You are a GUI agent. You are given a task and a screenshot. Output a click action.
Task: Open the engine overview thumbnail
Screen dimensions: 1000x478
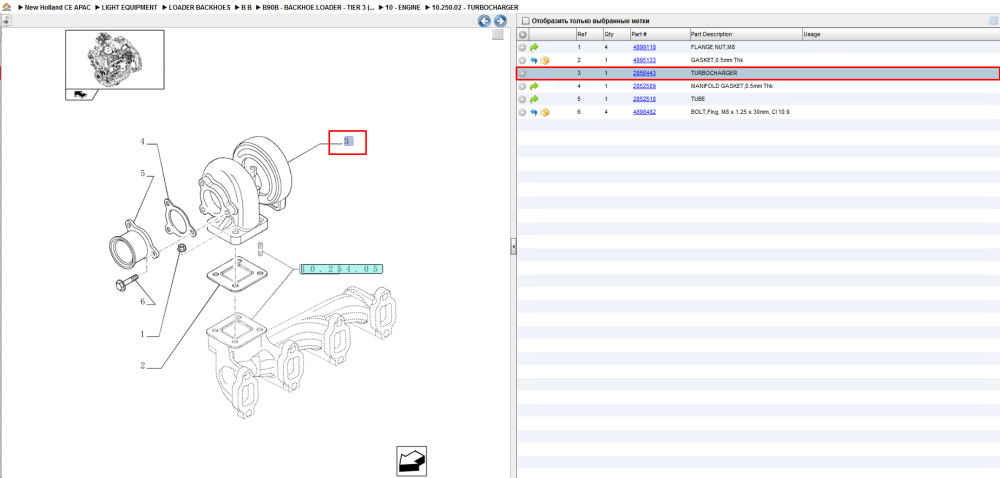[115, 59]
